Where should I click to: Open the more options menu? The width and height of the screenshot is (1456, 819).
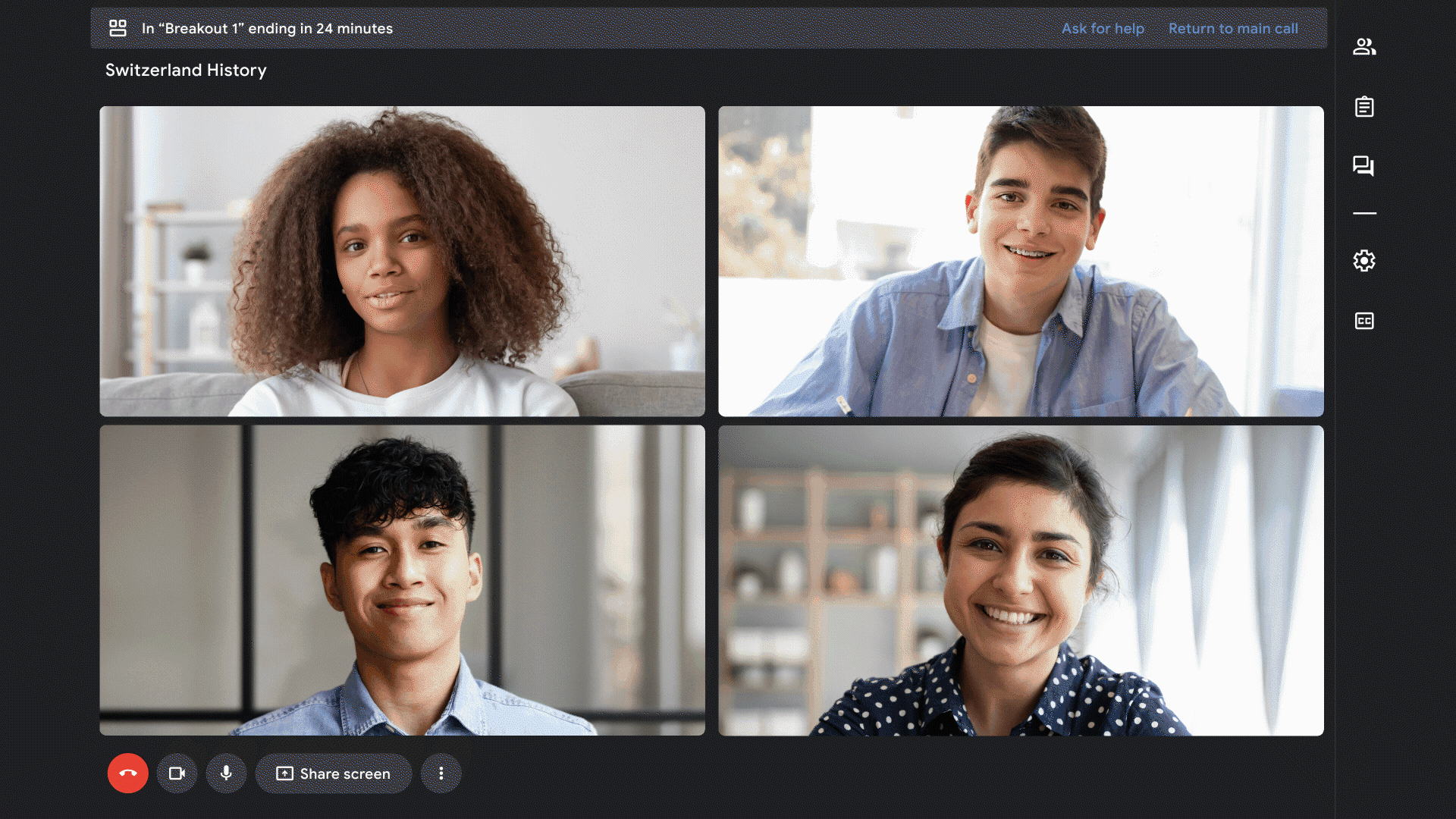click(x=441, y=773)
